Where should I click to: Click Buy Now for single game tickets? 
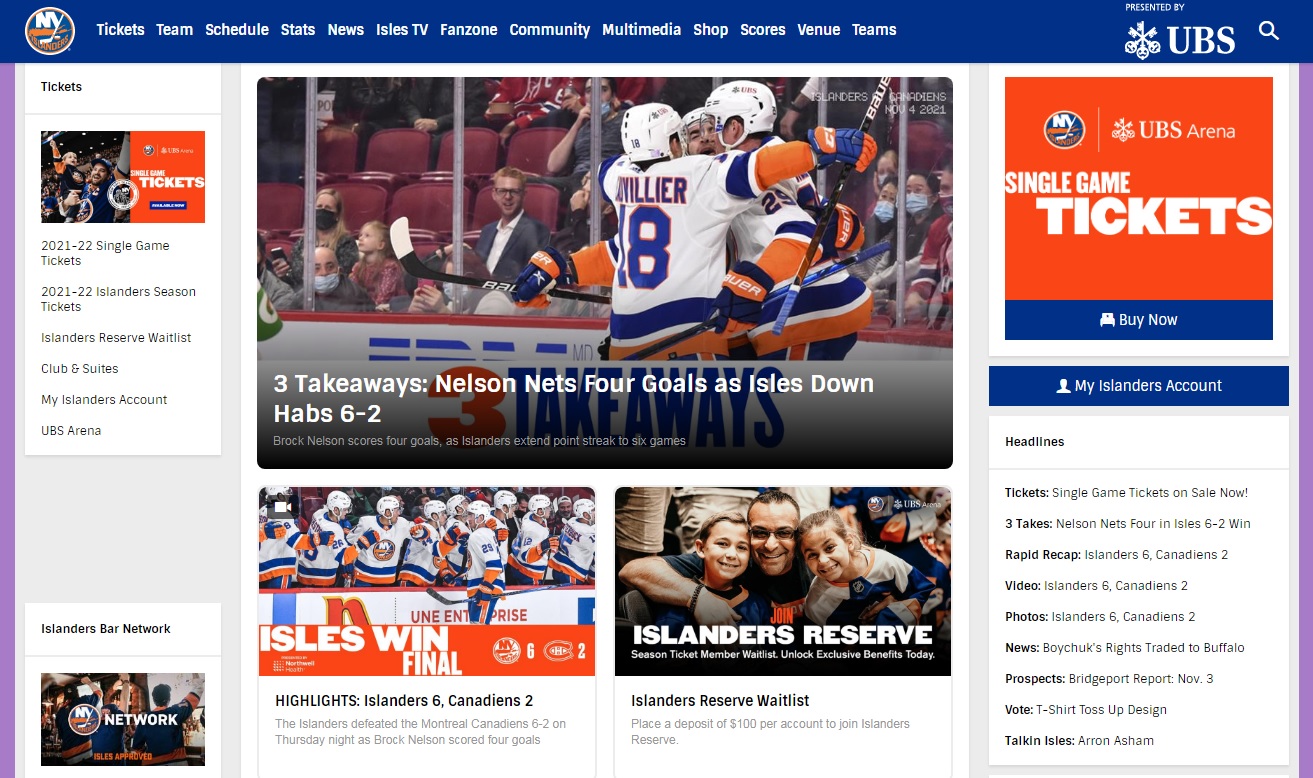pos(1139,320)
